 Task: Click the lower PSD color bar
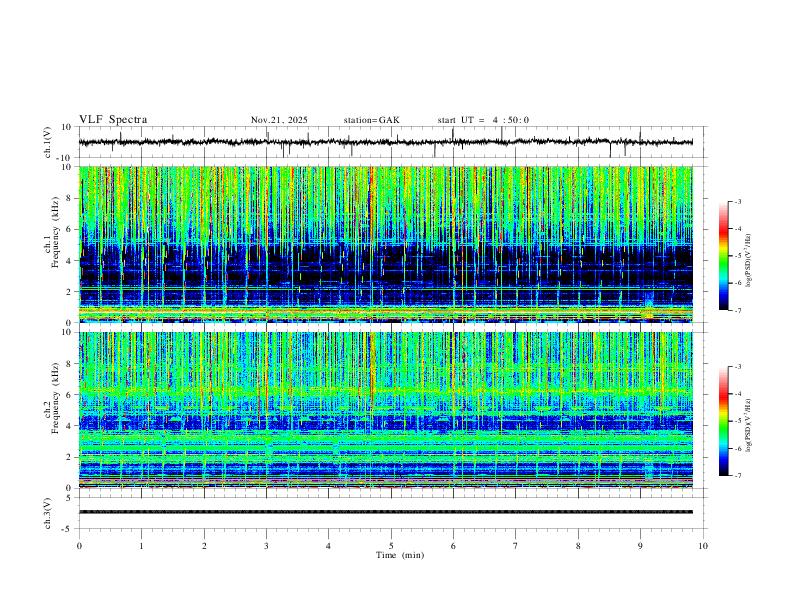point(724,421)
